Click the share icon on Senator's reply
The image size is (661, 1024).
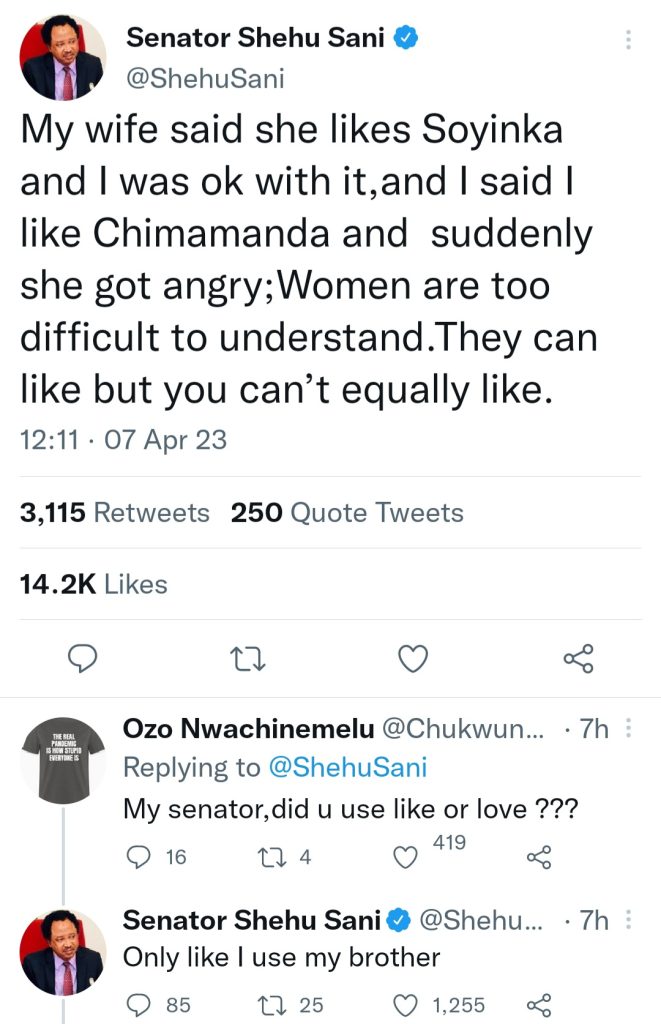(x=542, y=1005)
